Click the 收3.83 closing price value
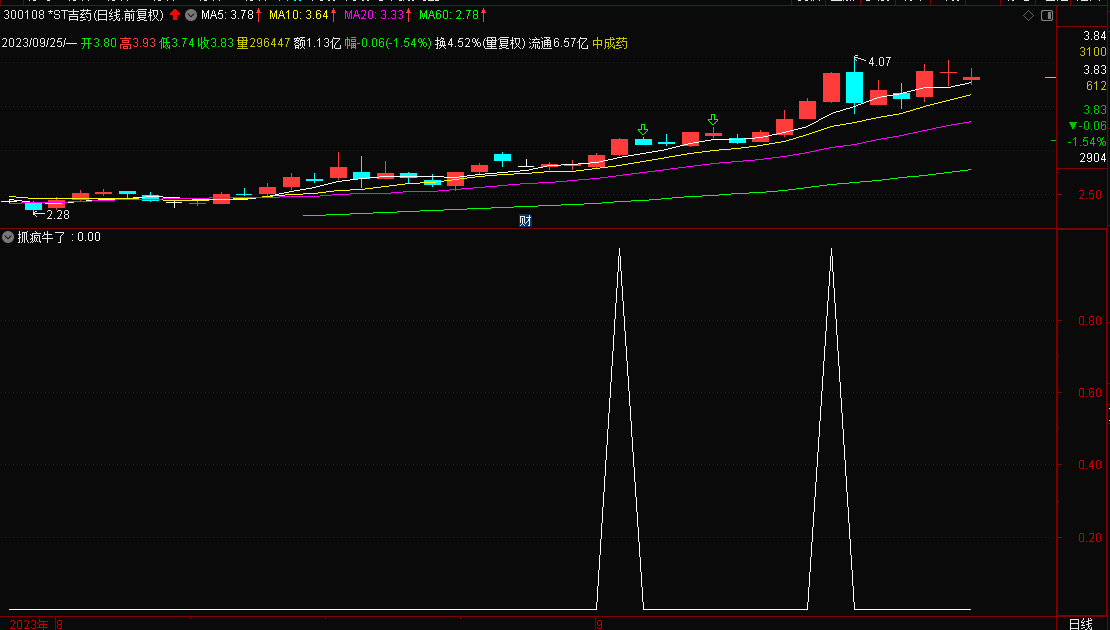This screenshot has width=1110, height=630. [215, 43]
